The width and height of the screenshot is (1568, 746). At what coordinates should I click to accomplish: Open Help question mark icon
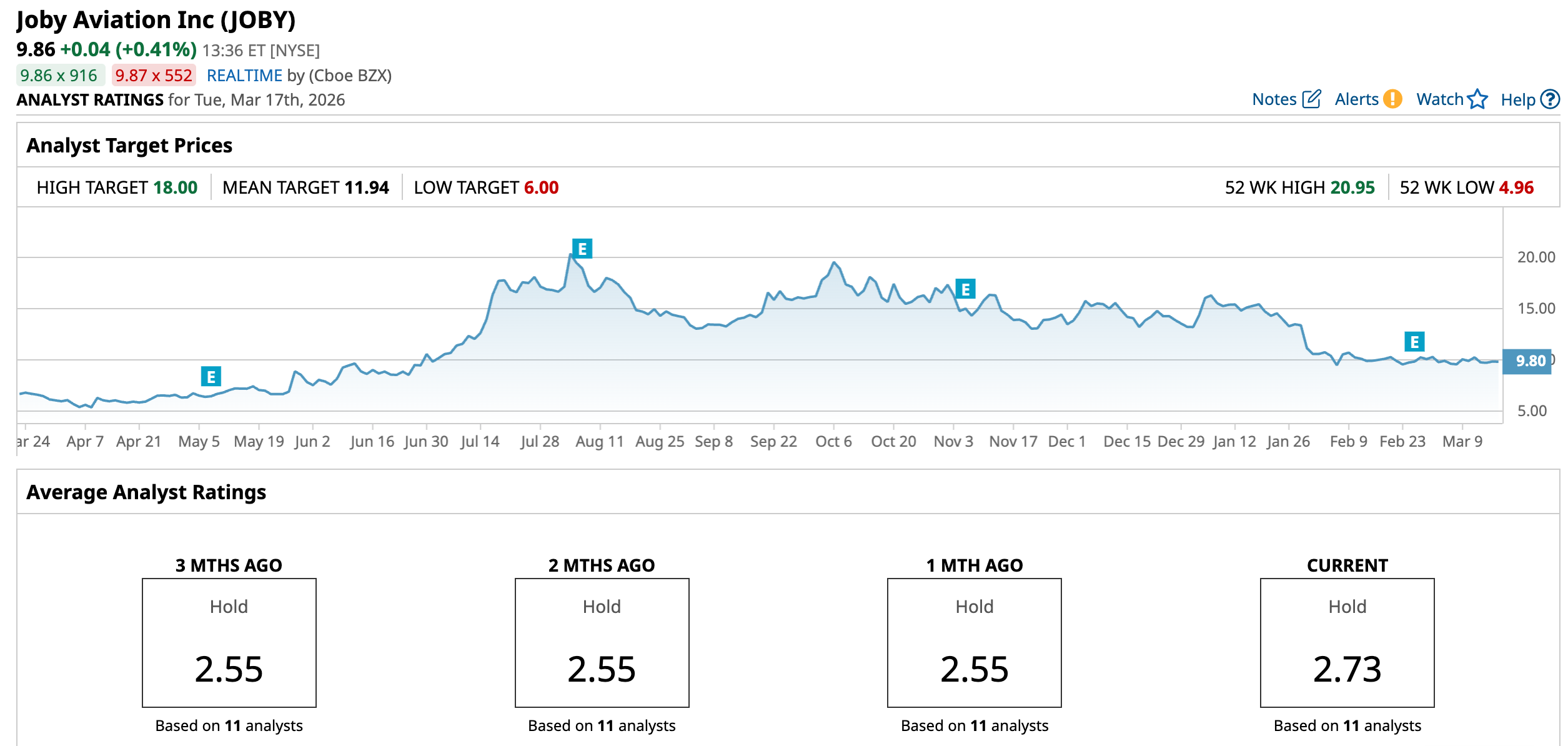[x=1550, y=99]
